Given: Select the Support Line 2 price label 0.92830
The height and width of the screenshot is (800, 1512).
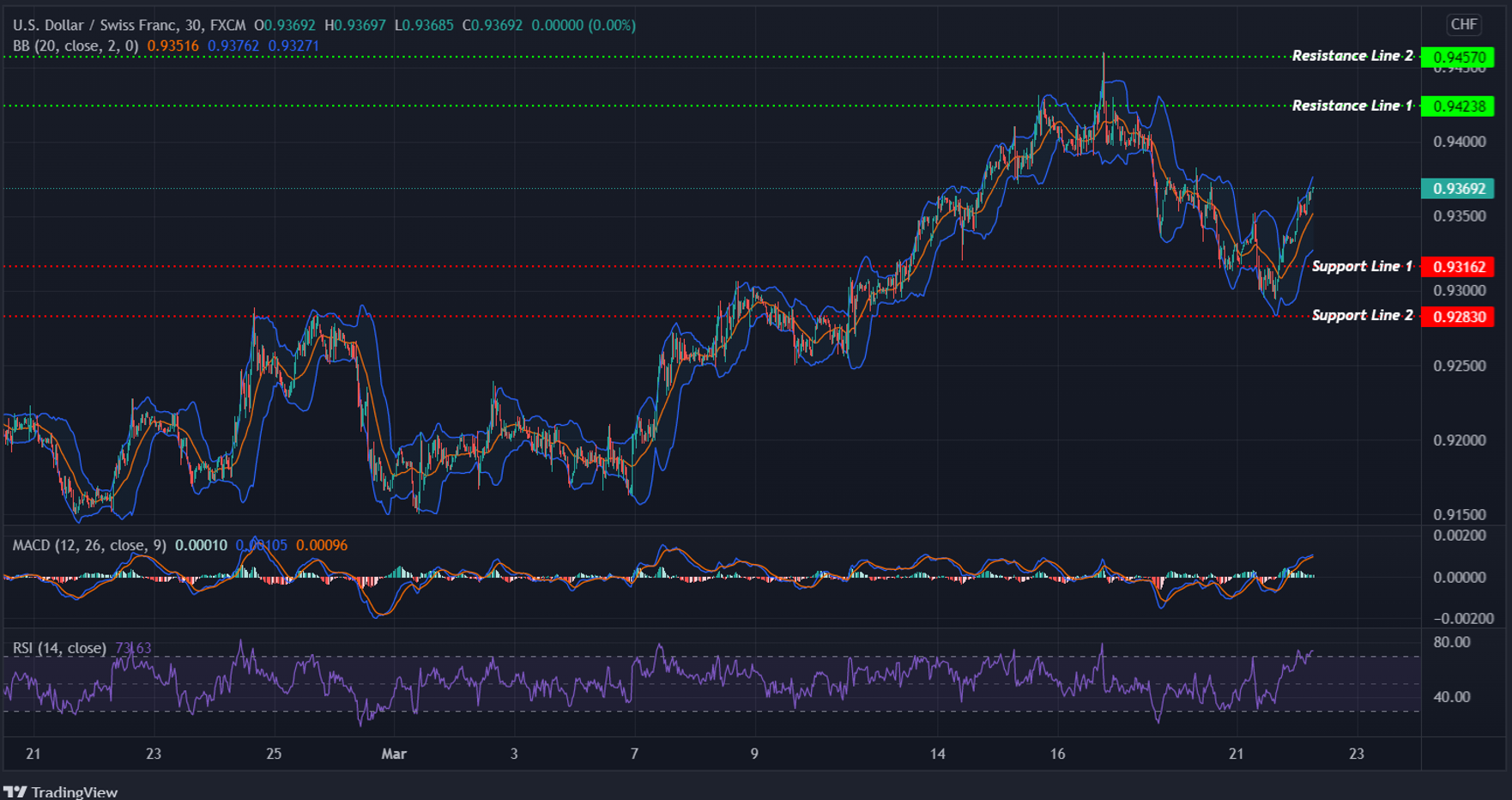Looking at the screenshot, I should (1459, 316).
